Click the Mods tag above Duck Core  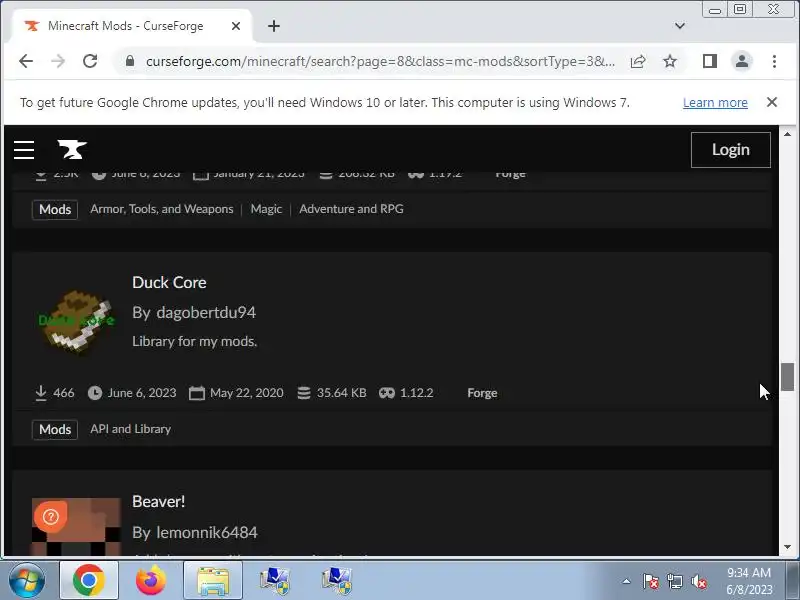55,210
